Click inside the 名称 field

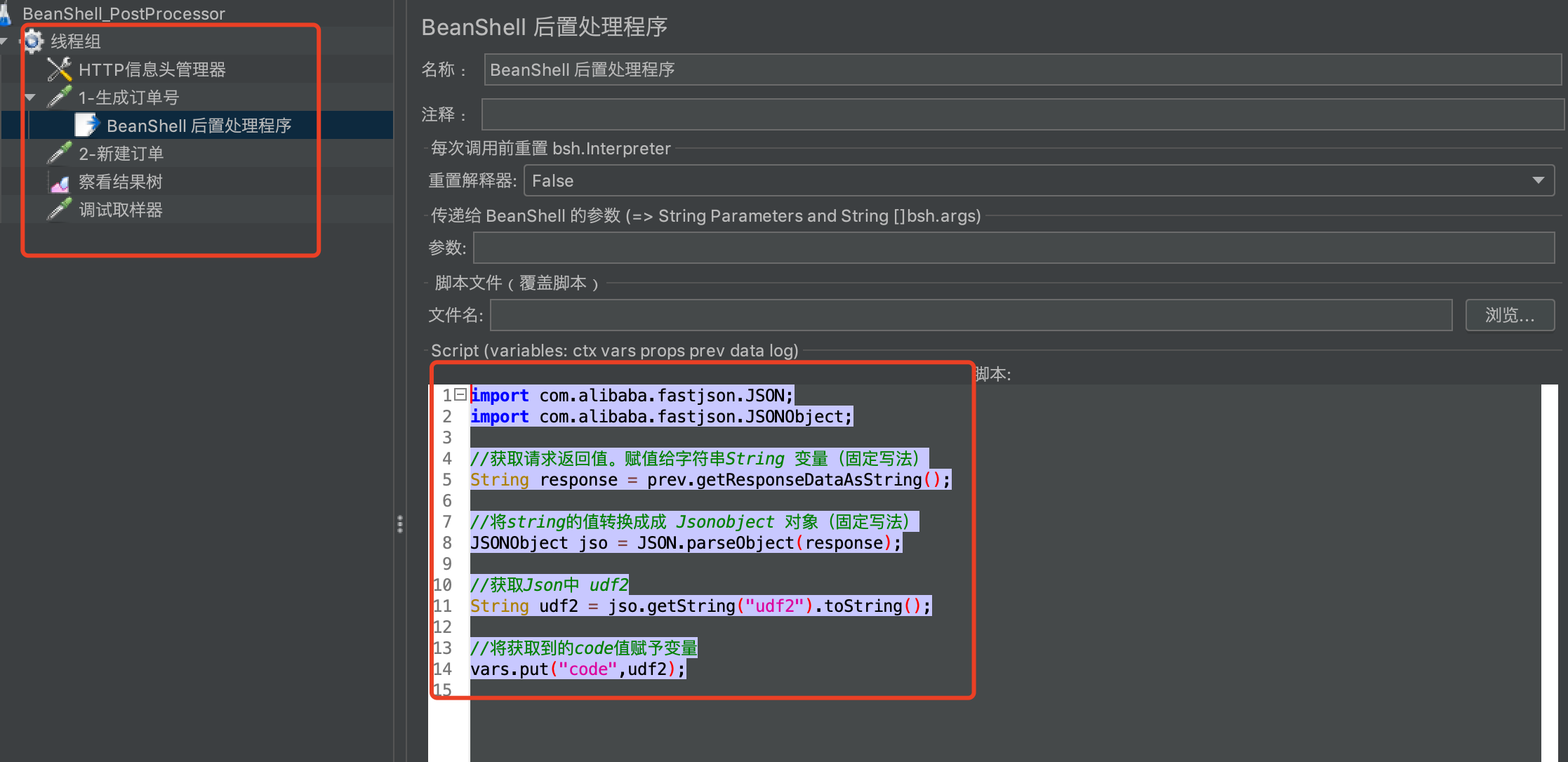(842, 69)
